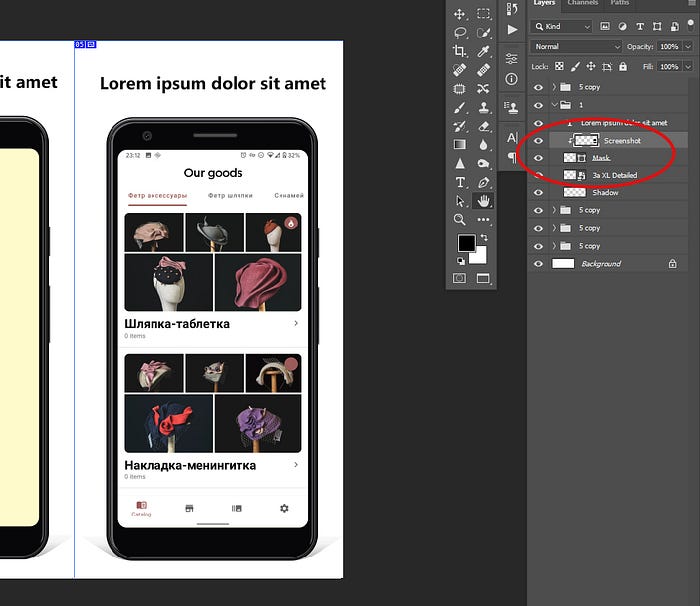Select the Patch tool
Viewport: 700px width, 606px height.
click(459, 88)
